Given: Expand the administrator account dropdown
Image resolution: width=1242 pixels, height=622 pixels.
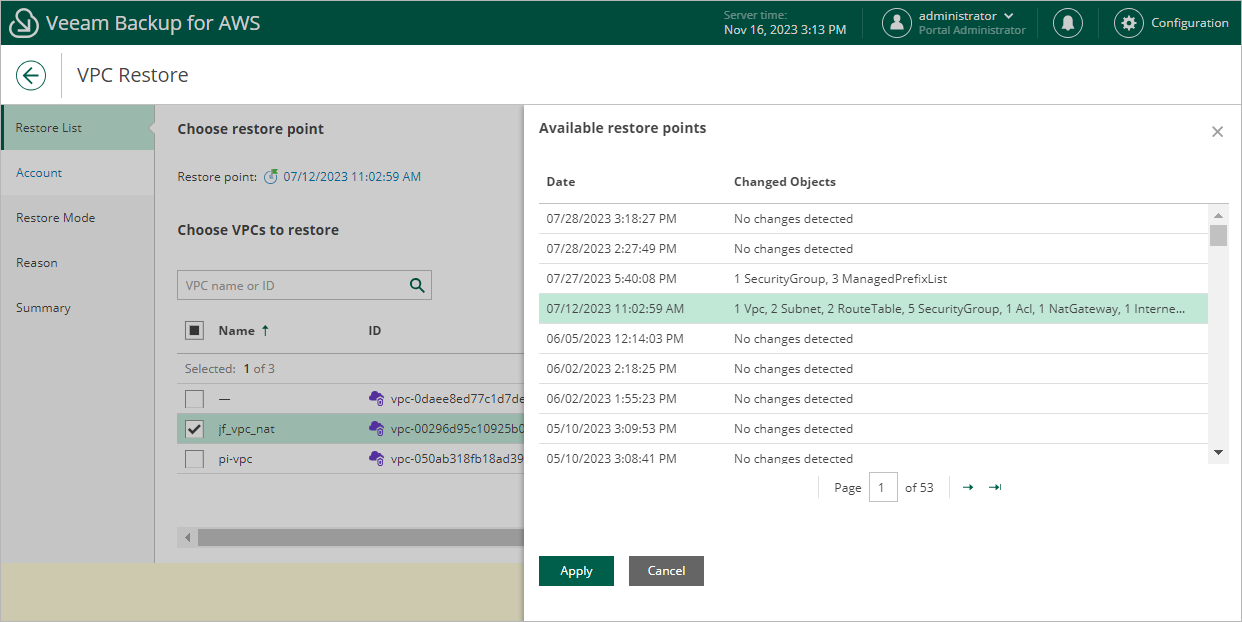Looking at the screenshot, I should (x=1008, y=16).
